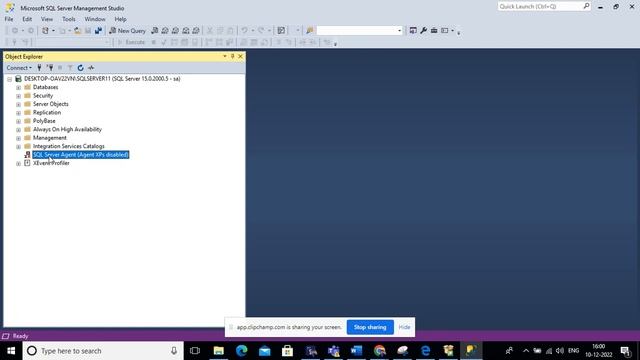This screenshot has width=640, height=360.
Task: Expand the Databases folder
Action: (x=18, y=87)
